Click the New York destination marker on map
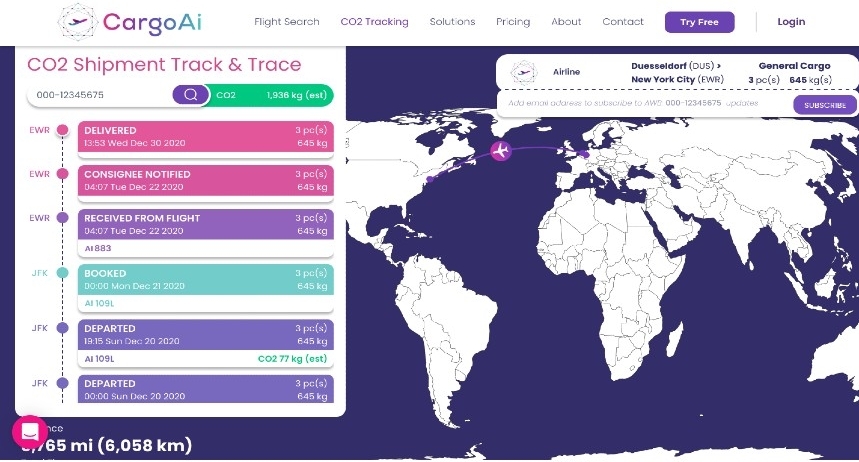 point(430,179)
